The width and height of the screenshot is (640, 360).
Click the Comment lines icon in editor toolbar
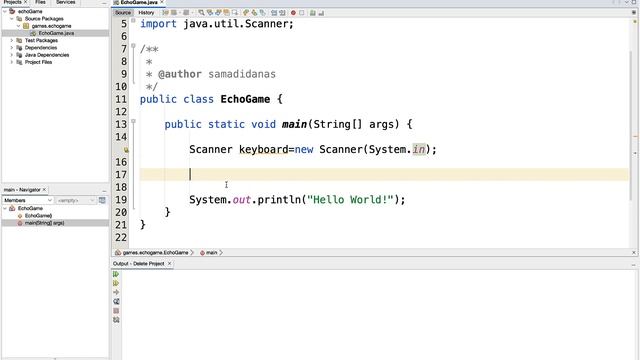(x=312, y=13)
